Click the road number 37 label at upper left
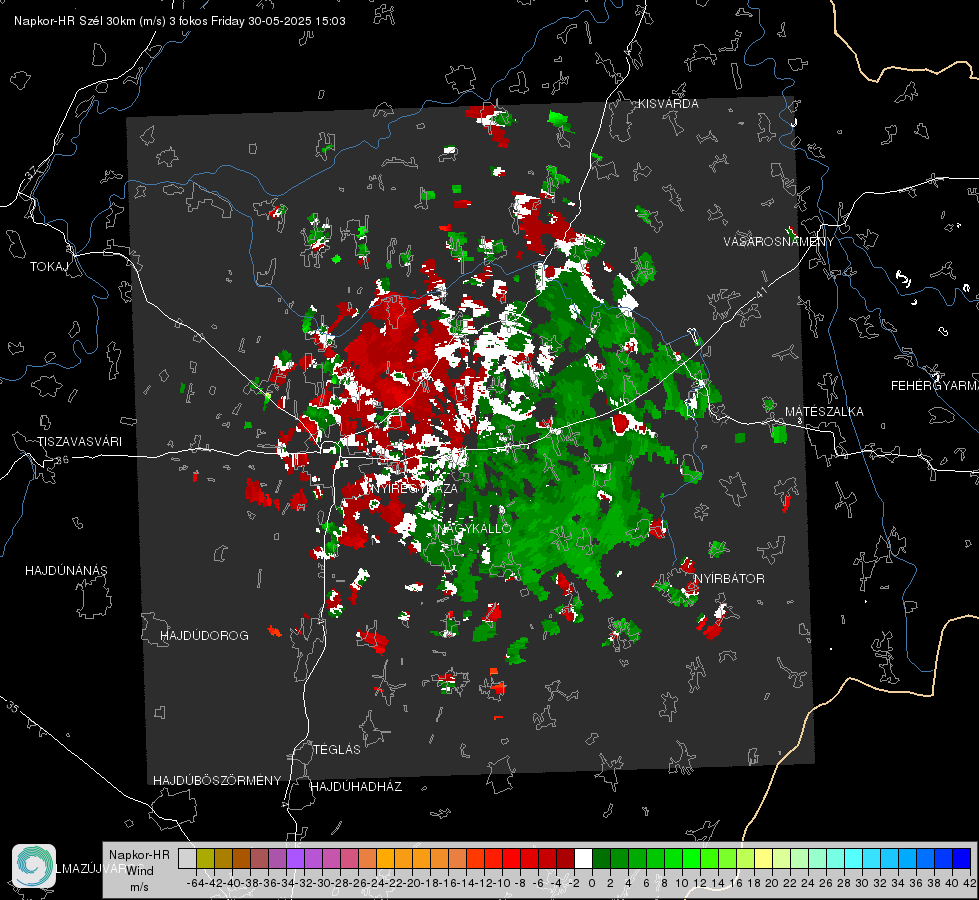 point(32,171)
